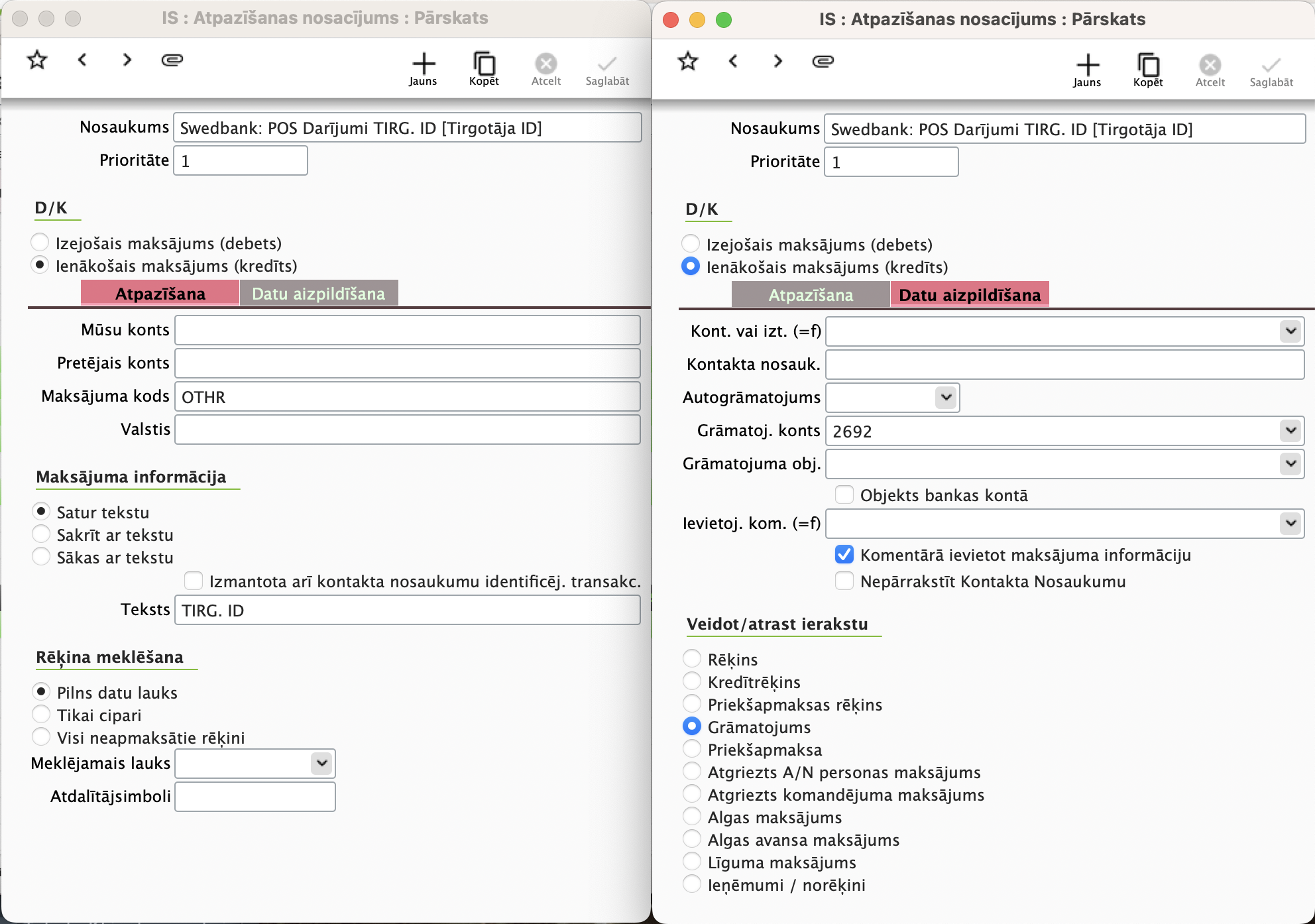Click Atdalītājsimboli input field
Image resolution: width=1315 pixels, height=924 pixels.
click(x=255, y=797)
